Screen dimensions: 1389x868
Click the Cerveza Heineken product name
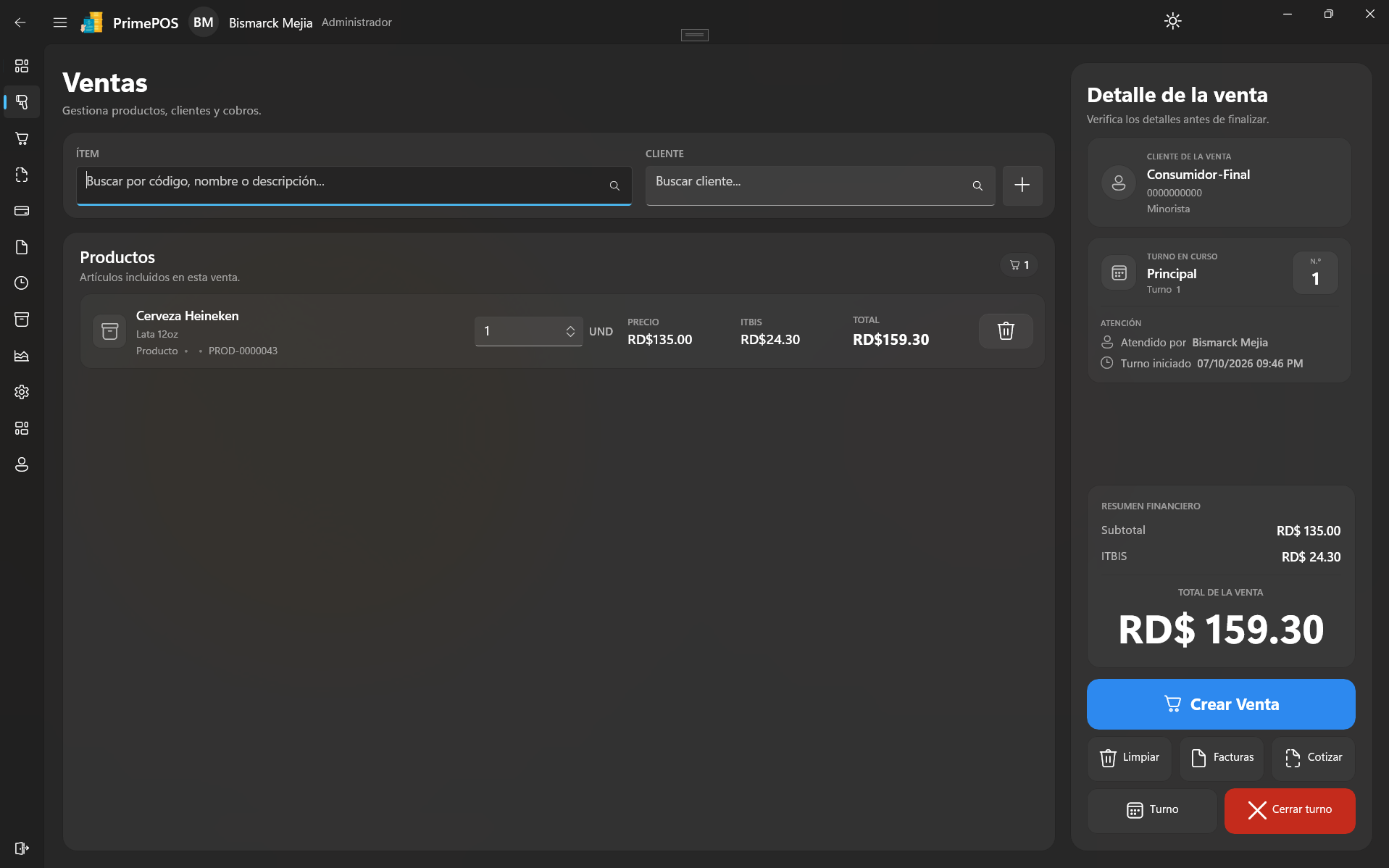(x=188, y=316)
